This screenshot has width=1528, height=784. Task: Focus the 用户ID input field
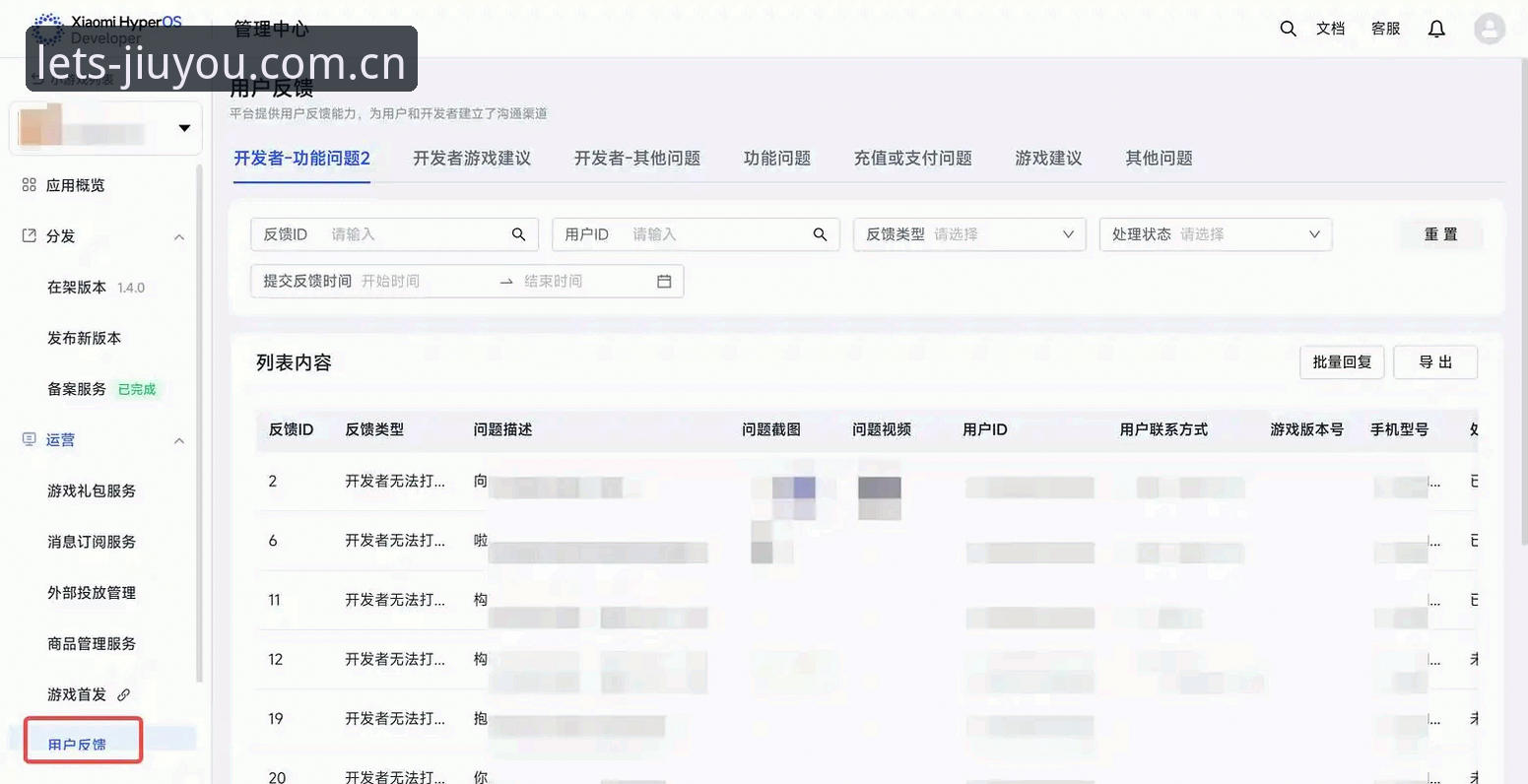tap(696, 234)
